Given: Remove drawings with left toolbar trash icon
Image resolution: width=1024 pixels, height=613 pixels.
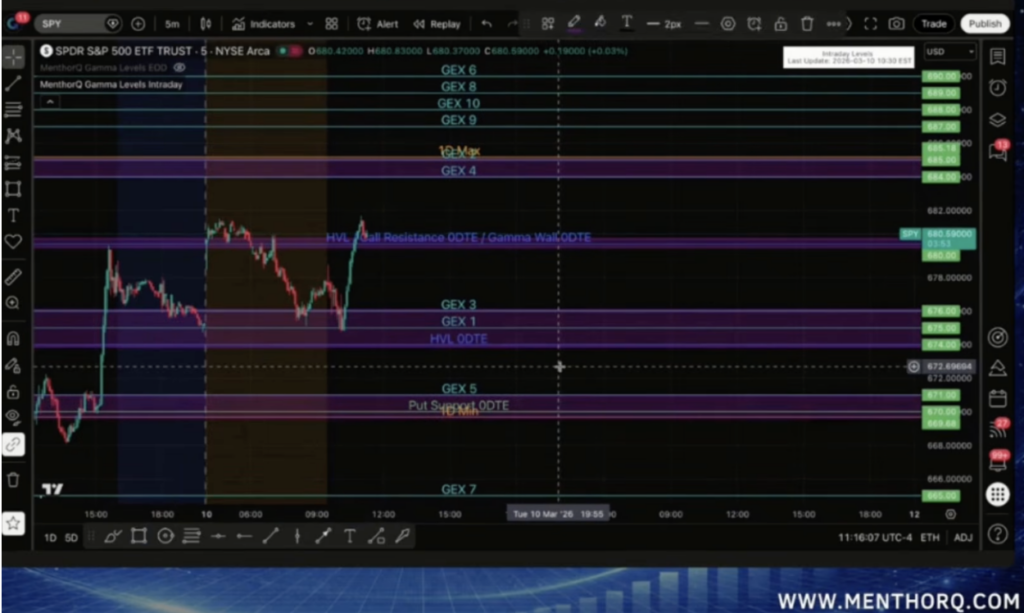Looking at the screenshot, I should (x=14, y=480).
